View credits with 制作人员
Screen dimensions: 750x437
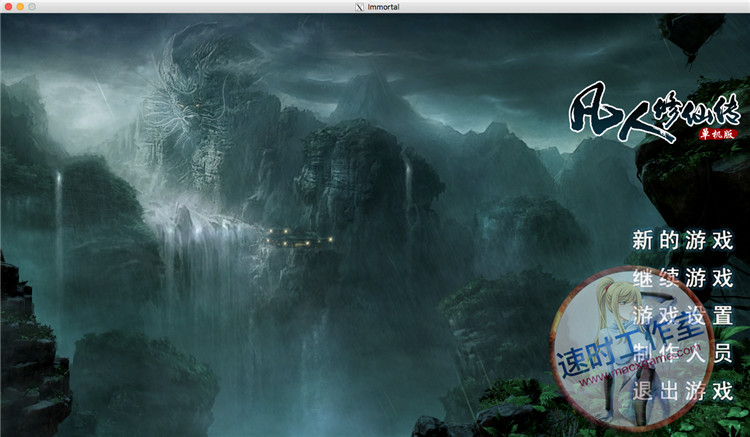(683, 353)
